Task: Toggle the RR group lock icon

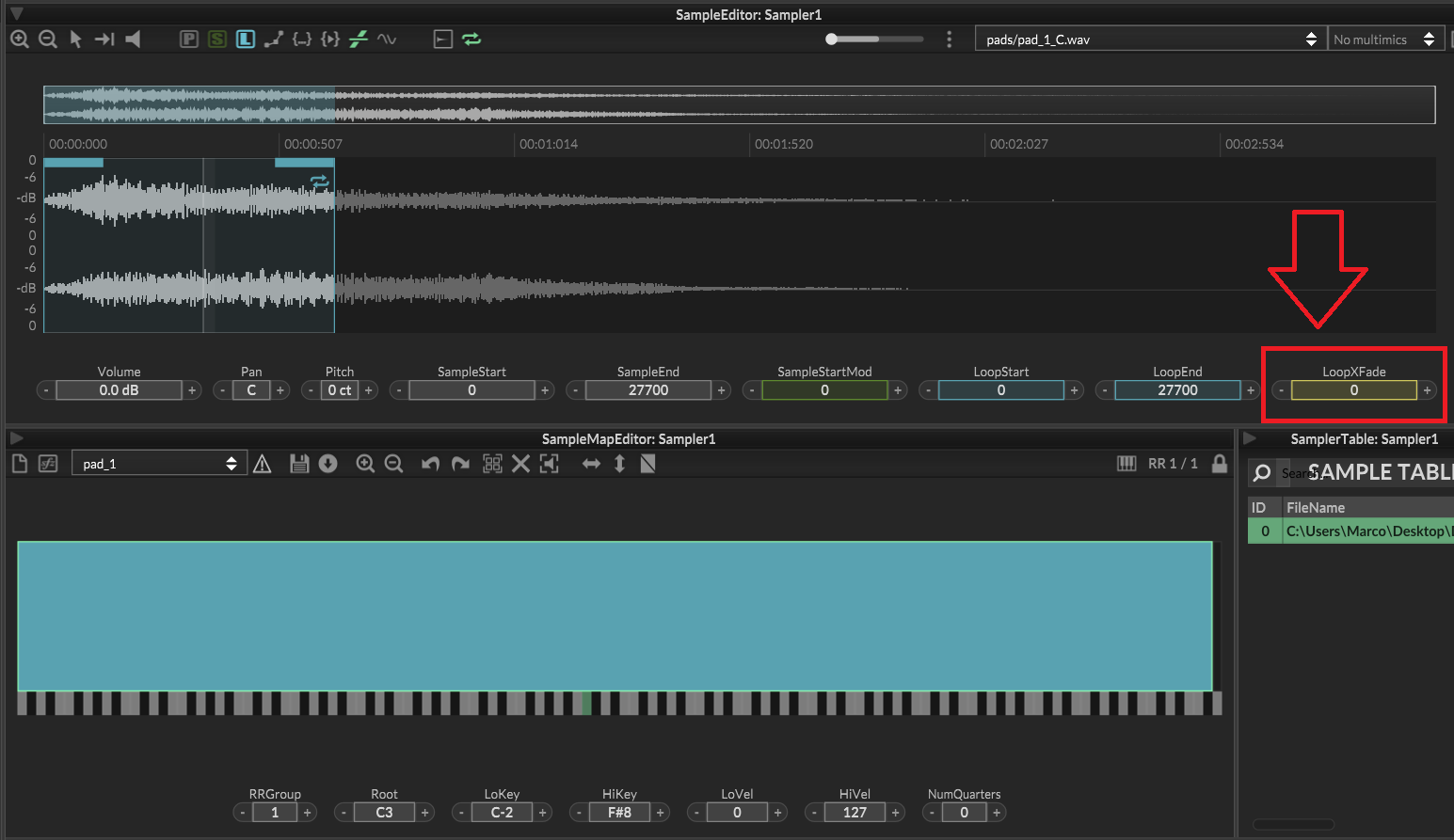Action: coord(1220,464)
